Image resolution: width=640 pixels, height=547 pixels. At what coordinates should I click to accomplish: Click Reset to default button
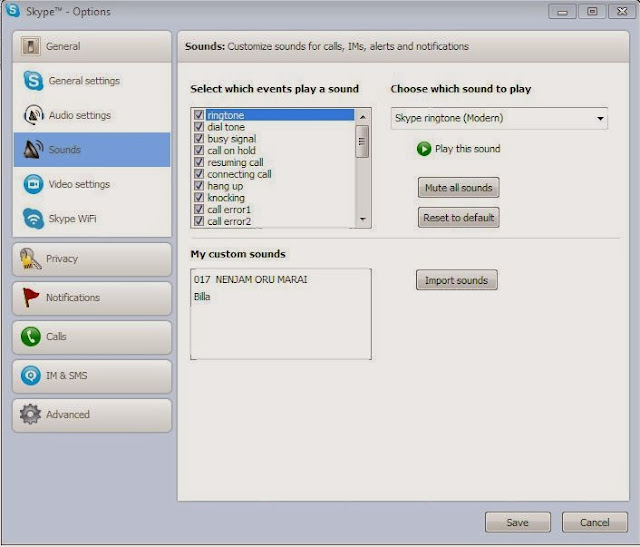[458, 218]
